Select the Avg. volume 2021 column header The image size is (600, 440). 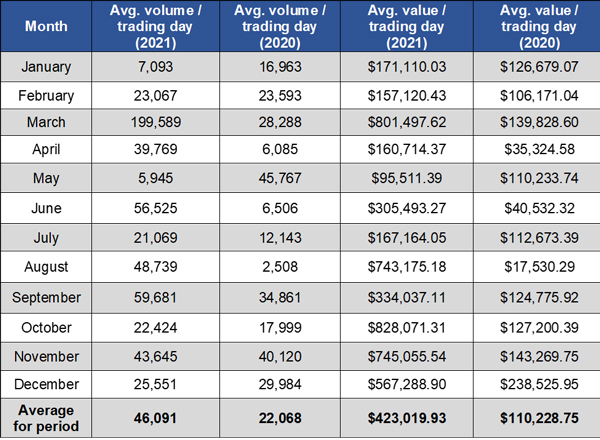(155, 25)
